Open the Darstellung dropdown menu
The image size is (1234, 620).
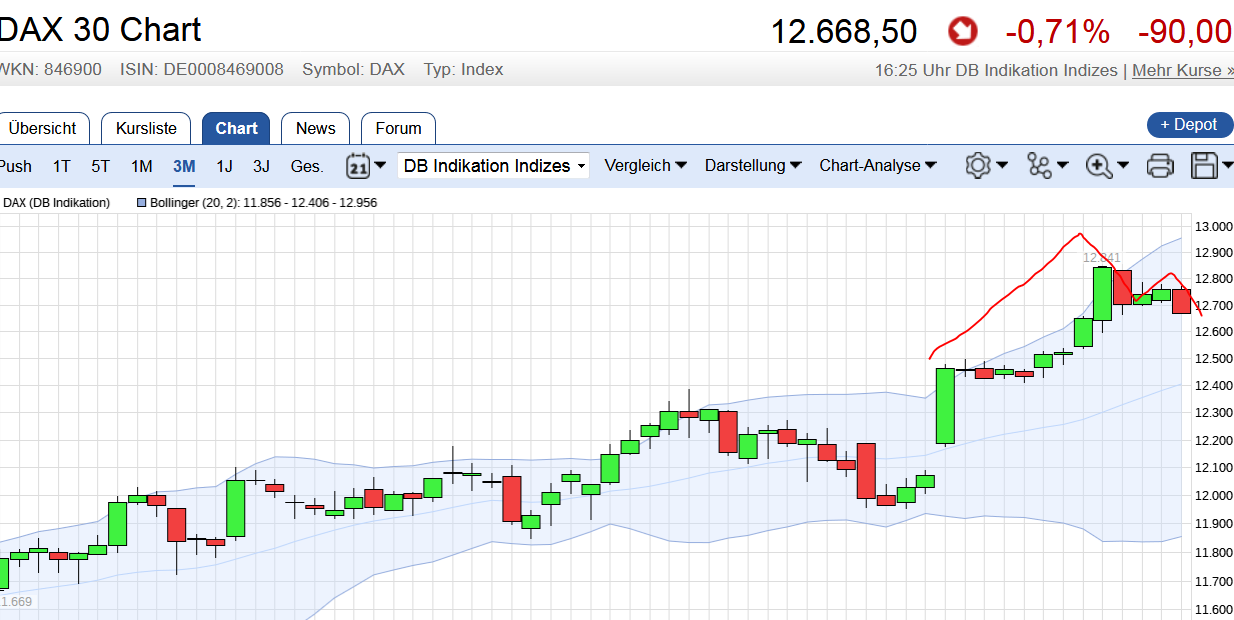[x=753, y=166]
